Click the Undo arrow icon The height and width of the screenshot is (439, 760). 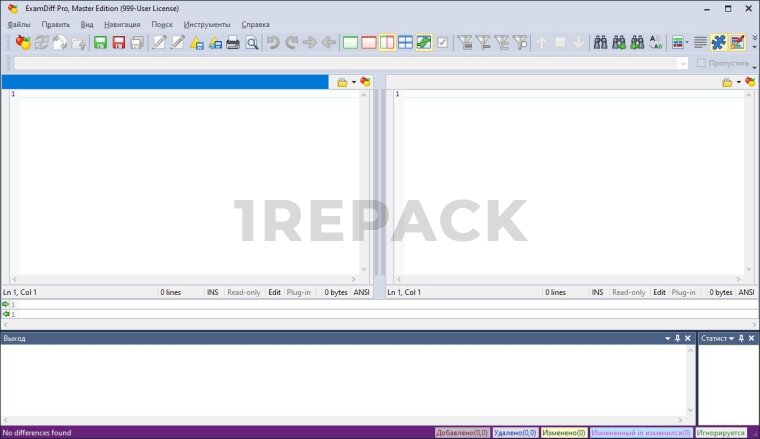click(x=272, y=43)
